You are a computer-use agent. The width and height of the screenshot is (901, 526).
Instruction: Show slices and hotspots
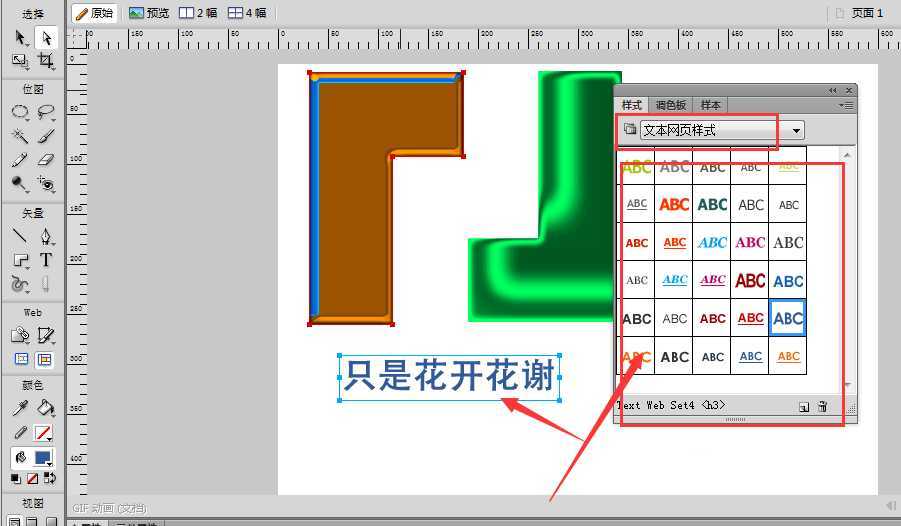[44, 359]
